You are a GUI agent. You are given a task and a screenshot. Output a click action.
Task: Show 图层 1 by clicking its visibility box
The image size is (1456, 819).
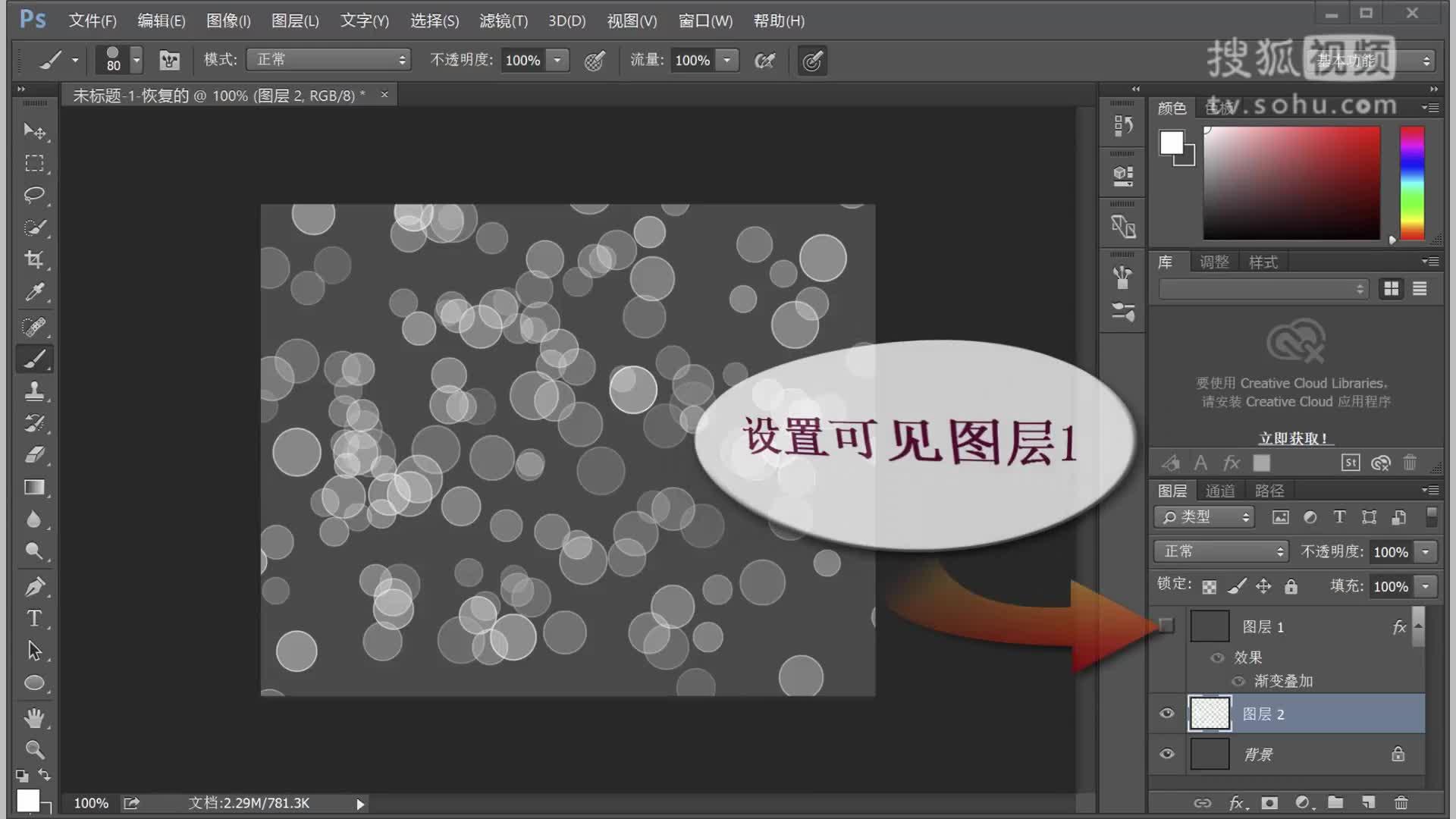click(x=1167, y=626)
